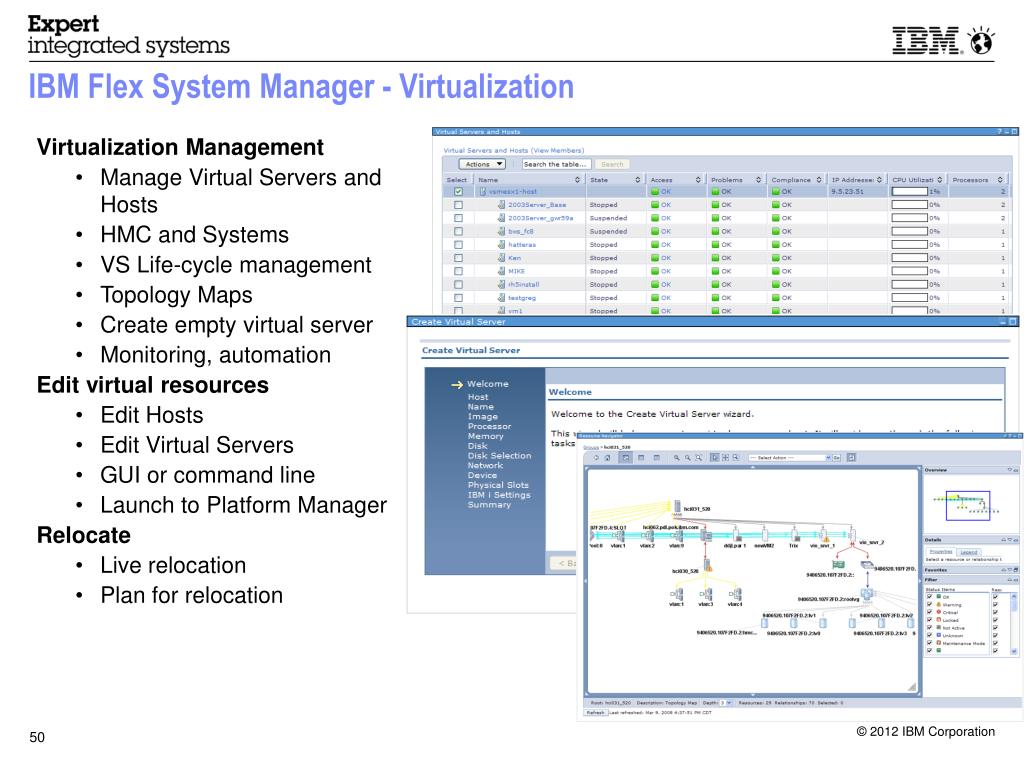Check the testgreg row checkbox
Screen dimensions: 1024x768
(x=458, y=298)
